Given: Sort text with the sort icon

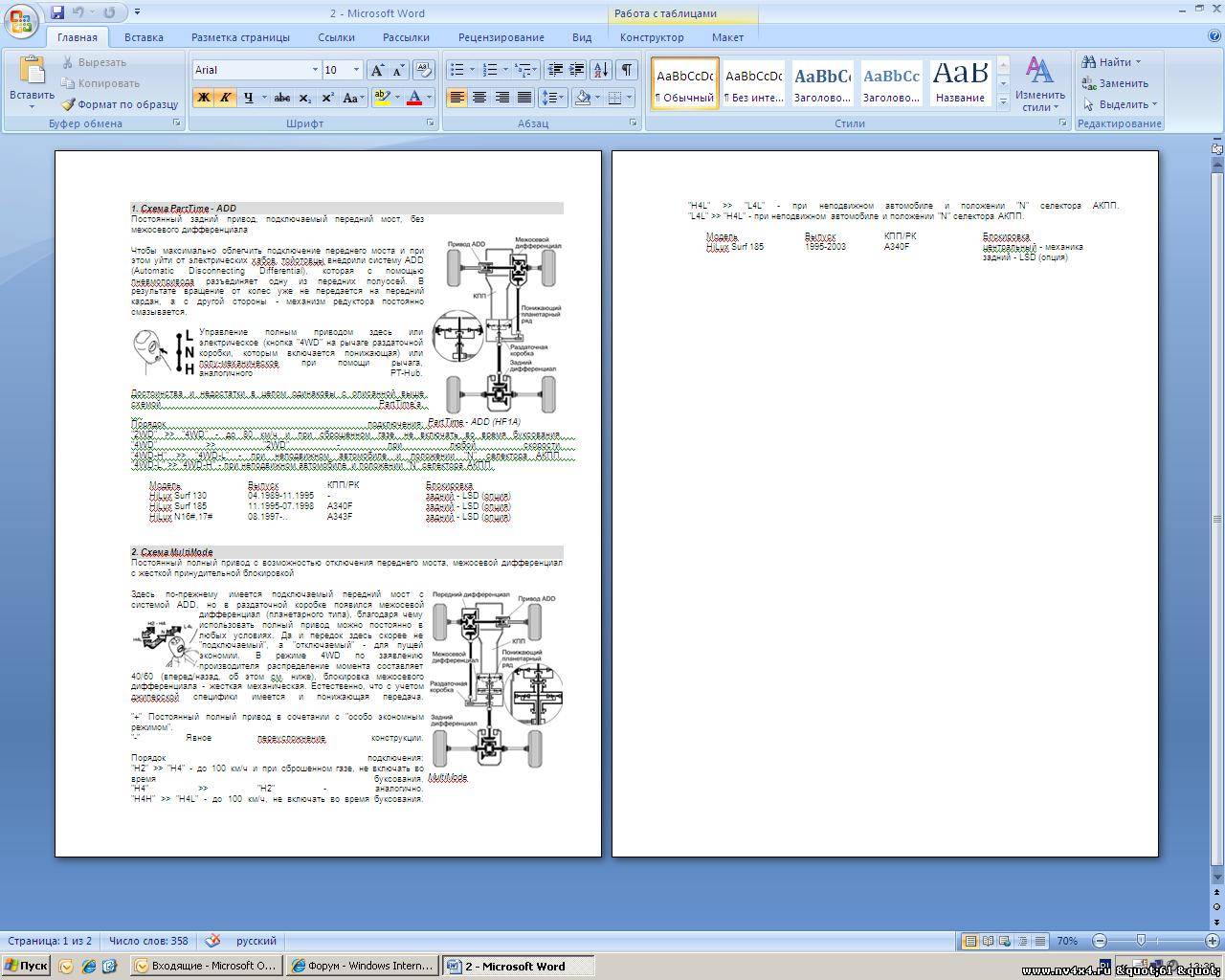Looking at the screenshot, I should (x=601, y=70).
